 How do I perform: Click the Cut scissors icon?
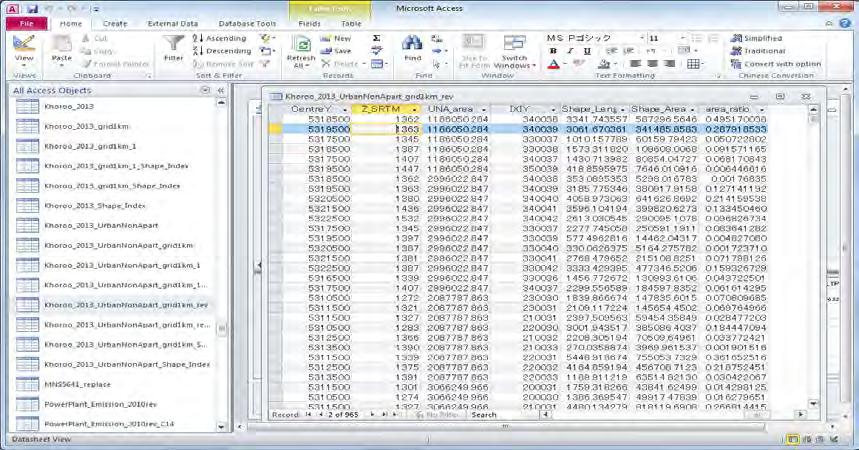(x=94, y=38)
